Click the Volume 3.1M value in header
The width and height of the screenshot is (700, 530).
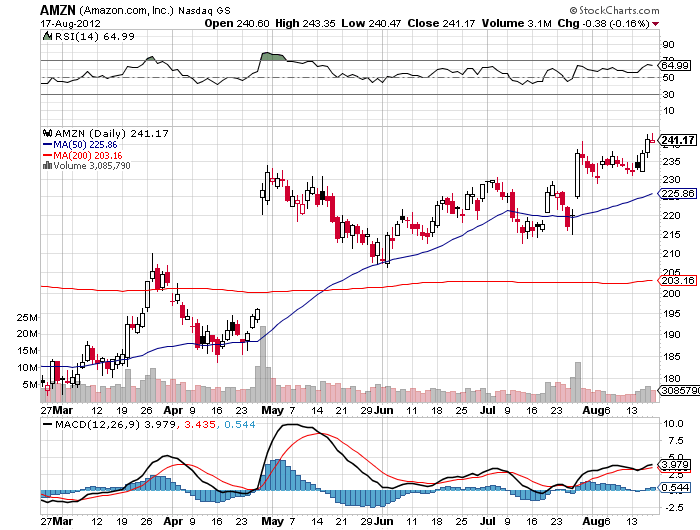pyautogui.click(x=517, y=23)
